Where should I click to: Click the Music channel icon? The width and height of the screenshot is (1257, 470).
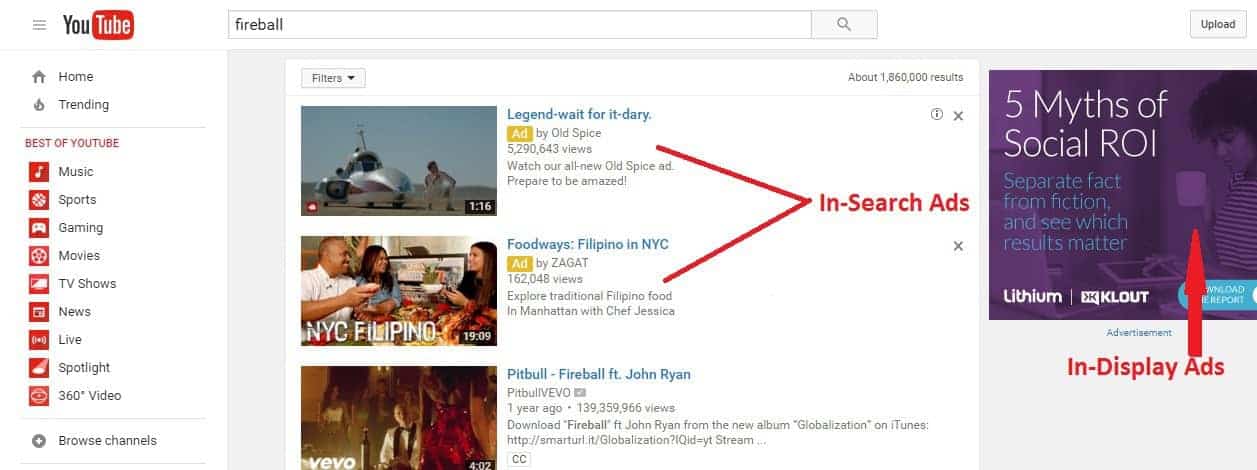pos(39,172)
